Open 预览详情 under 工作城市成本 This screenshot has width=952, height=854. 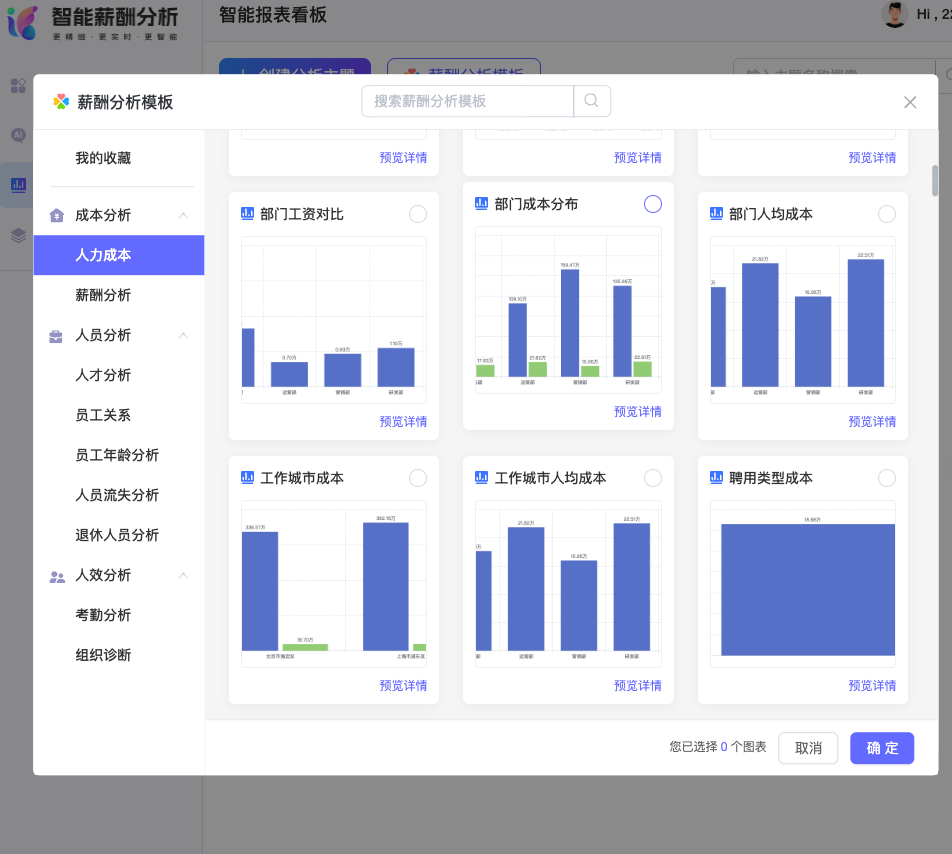click(x=402, y=685)
